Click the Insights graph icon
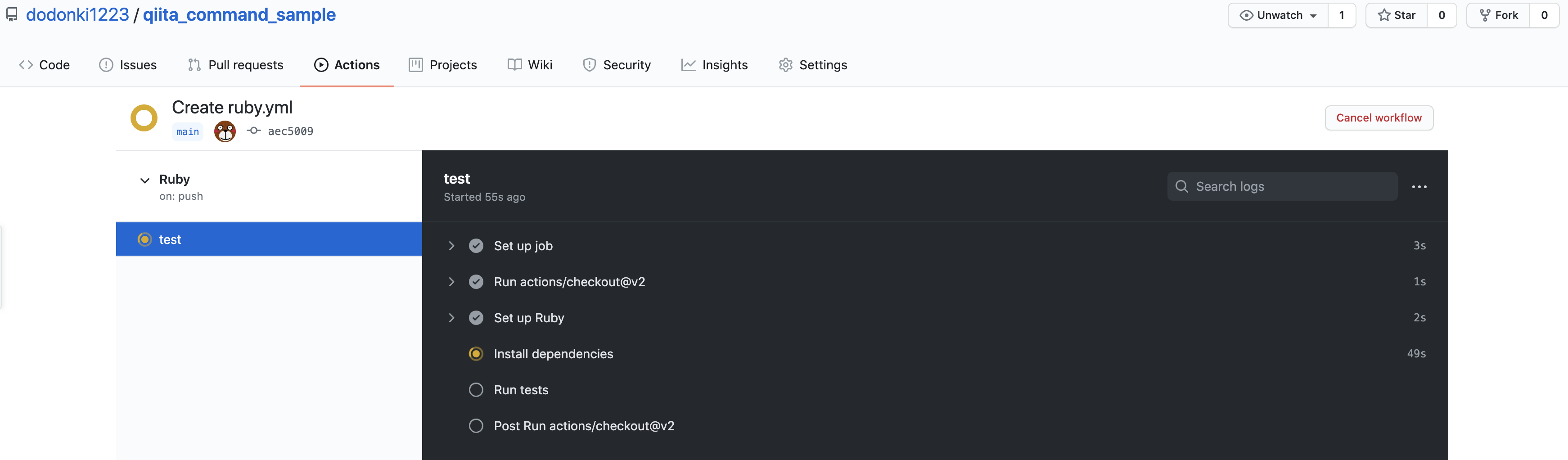Screen dimensions: 1568x460 pos(689,65)
